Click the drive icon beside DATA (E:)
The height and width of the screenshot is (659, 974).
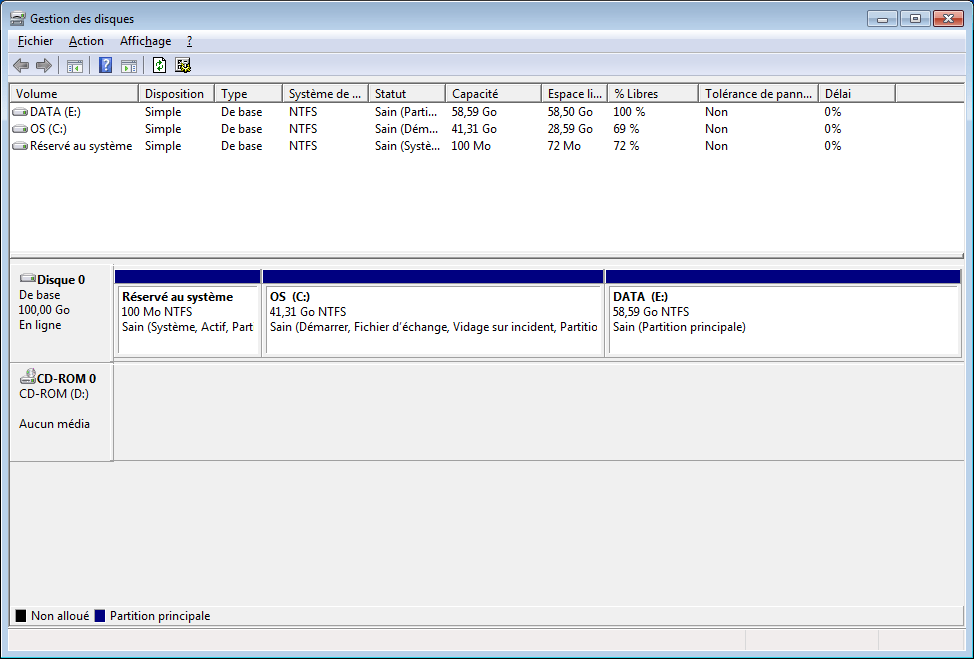pos(20,112)
